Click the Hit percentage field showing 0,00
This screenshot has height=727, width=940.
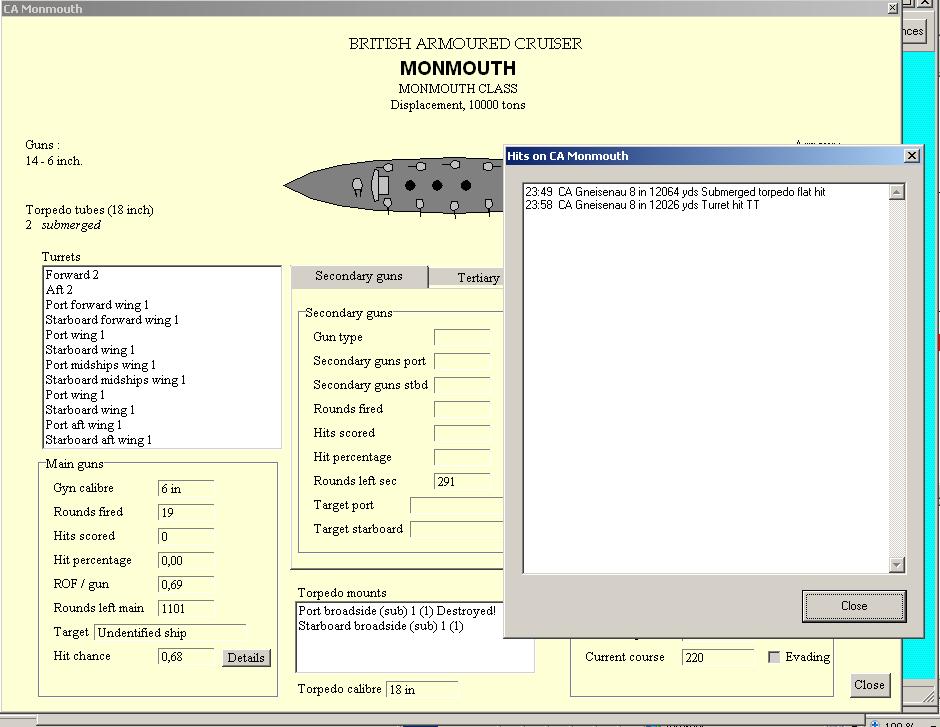(x=186, y=560)
